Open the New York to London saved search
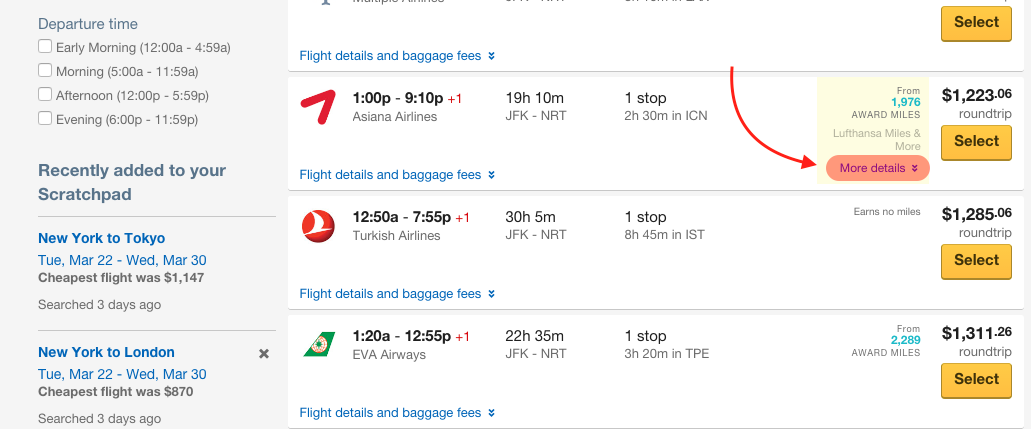The image size is (1031, 429). tap(107, 352)
